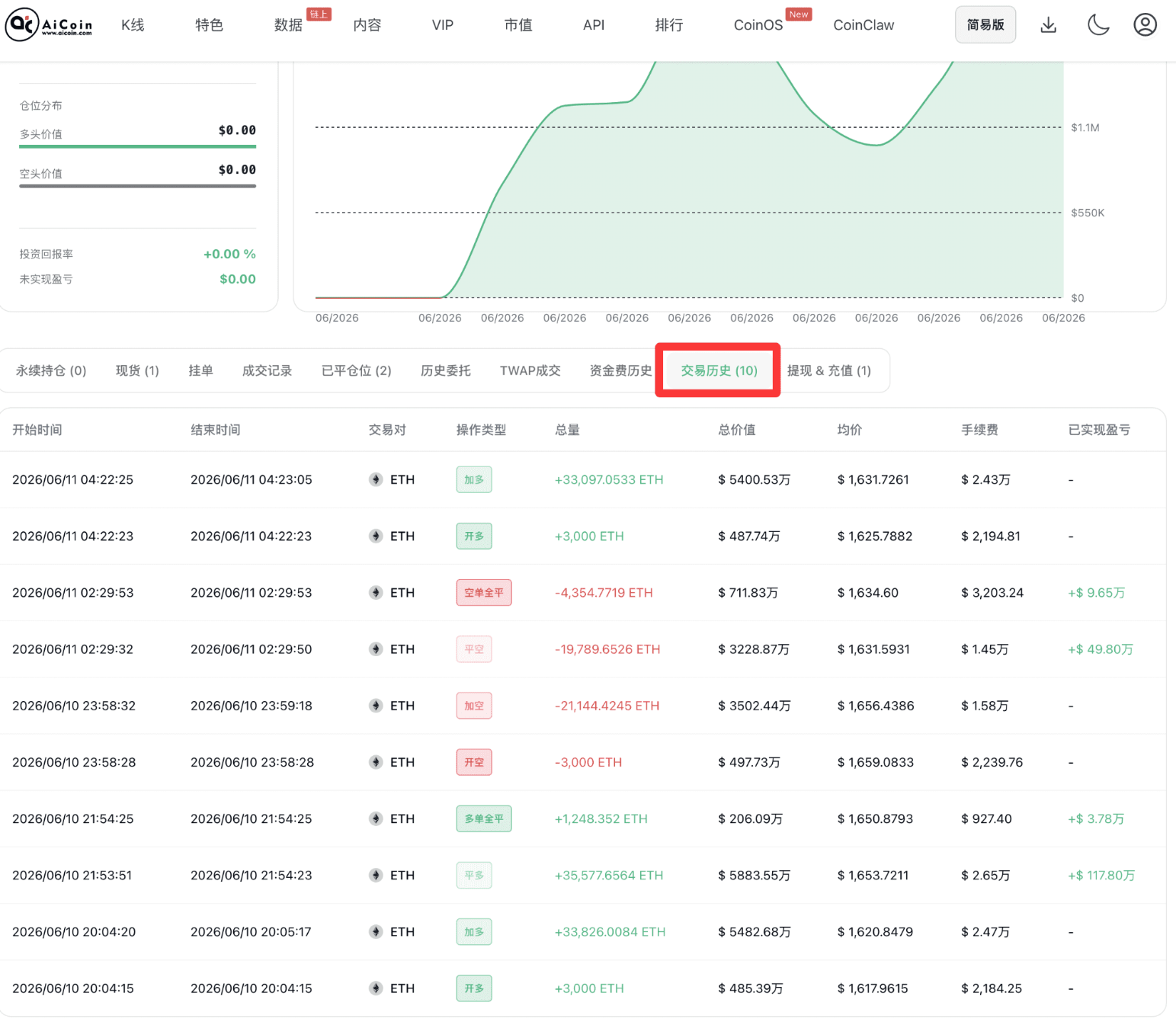Screen dimensions: 1176x1025
Task: Switch to 提现 & 充值 (1) tab
Action: (828, 370)
